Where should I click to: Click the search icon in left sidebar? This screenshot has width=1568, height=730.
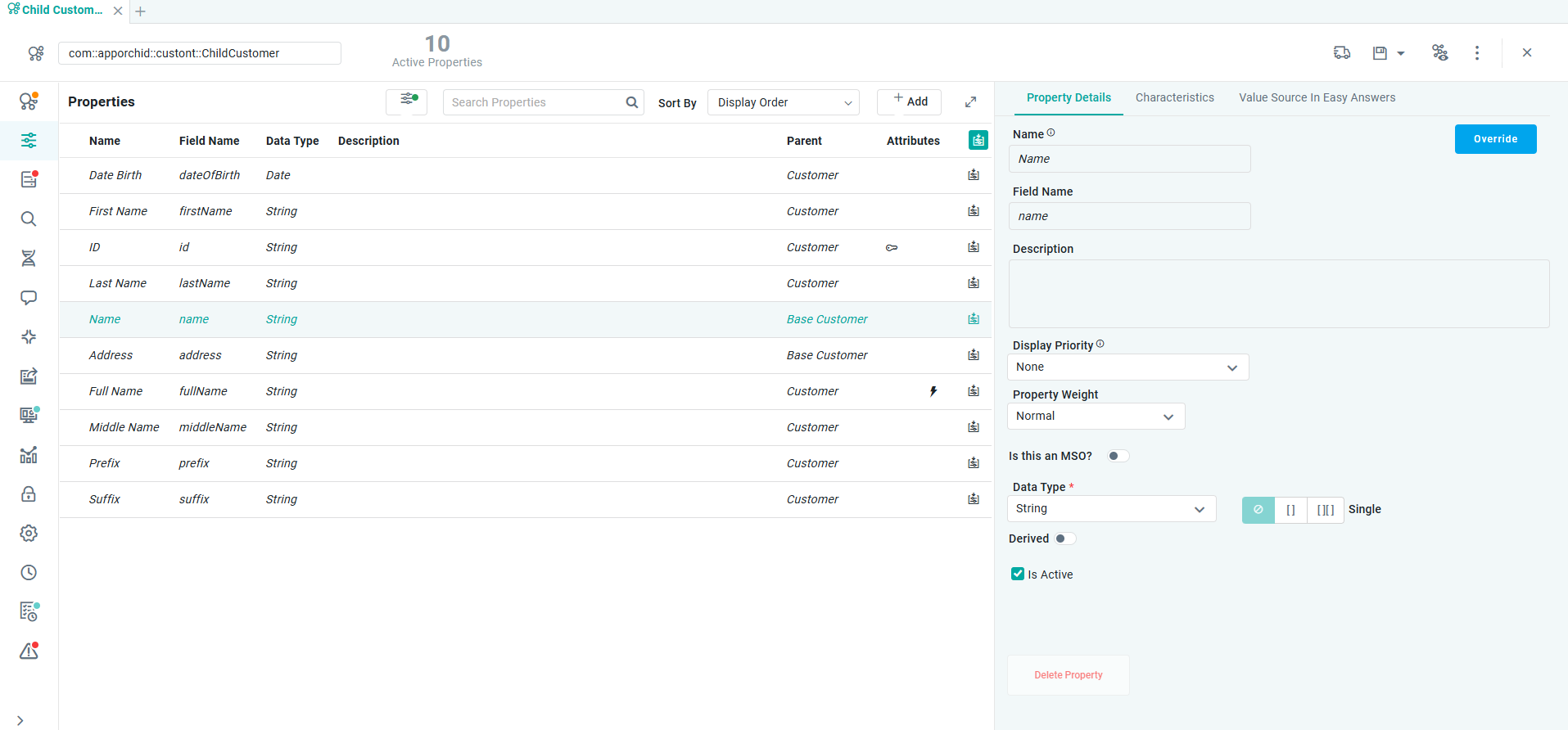click(x=29, y=219)
